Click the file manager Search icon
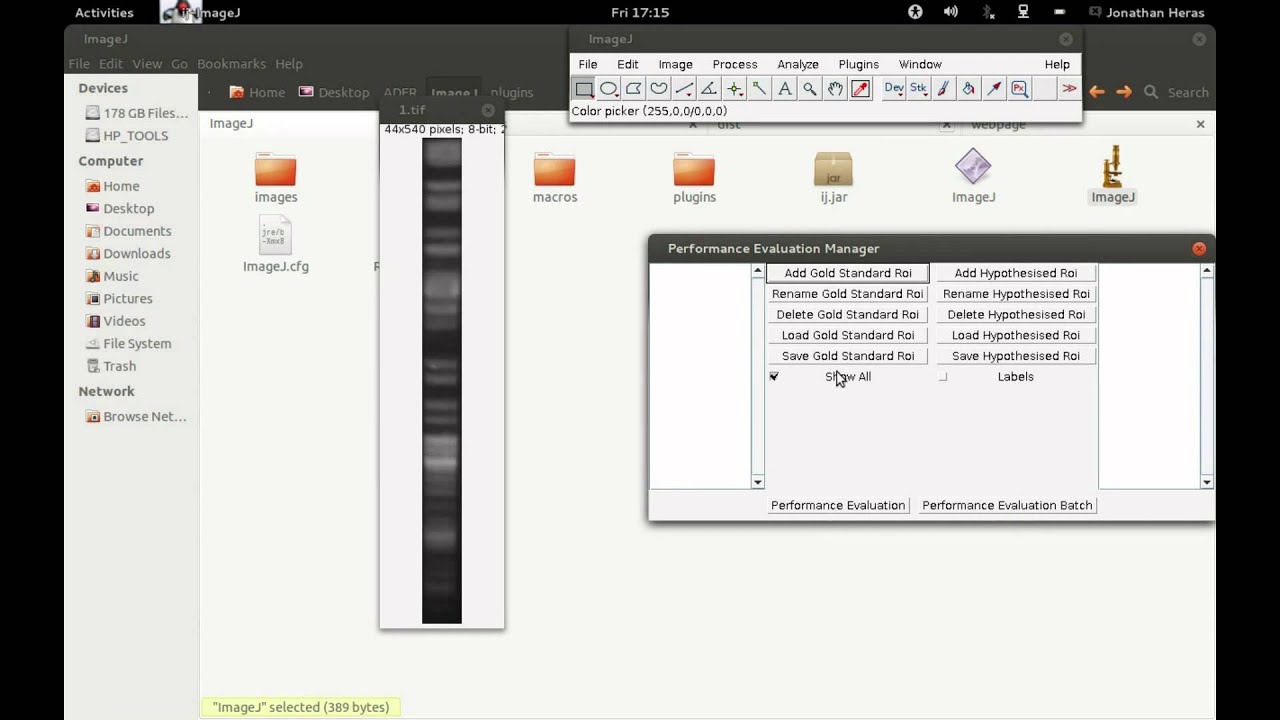 coord(1151,92)
